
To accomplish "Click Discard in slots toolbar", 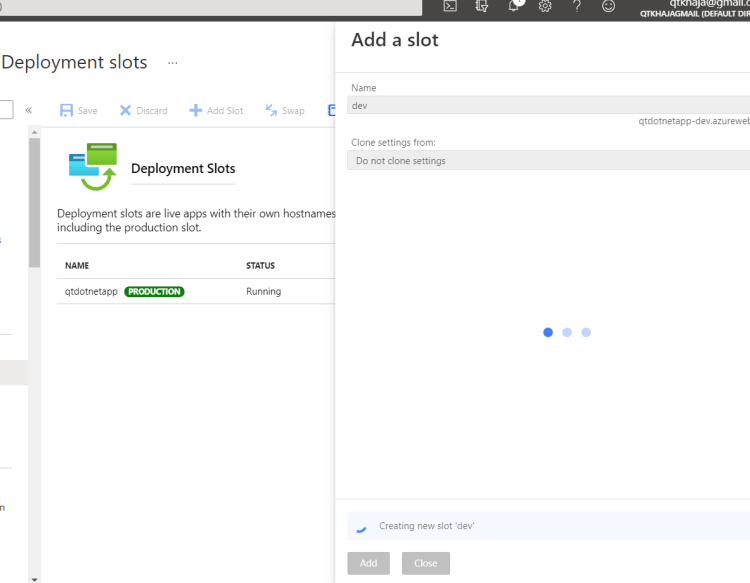I will pyautogui.click(x=143, y=110).
